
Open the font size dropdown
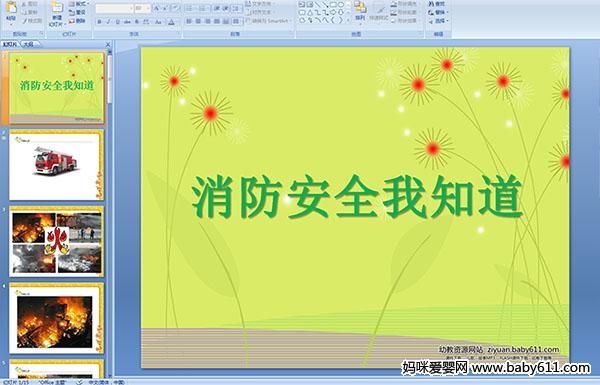(148, 8)
